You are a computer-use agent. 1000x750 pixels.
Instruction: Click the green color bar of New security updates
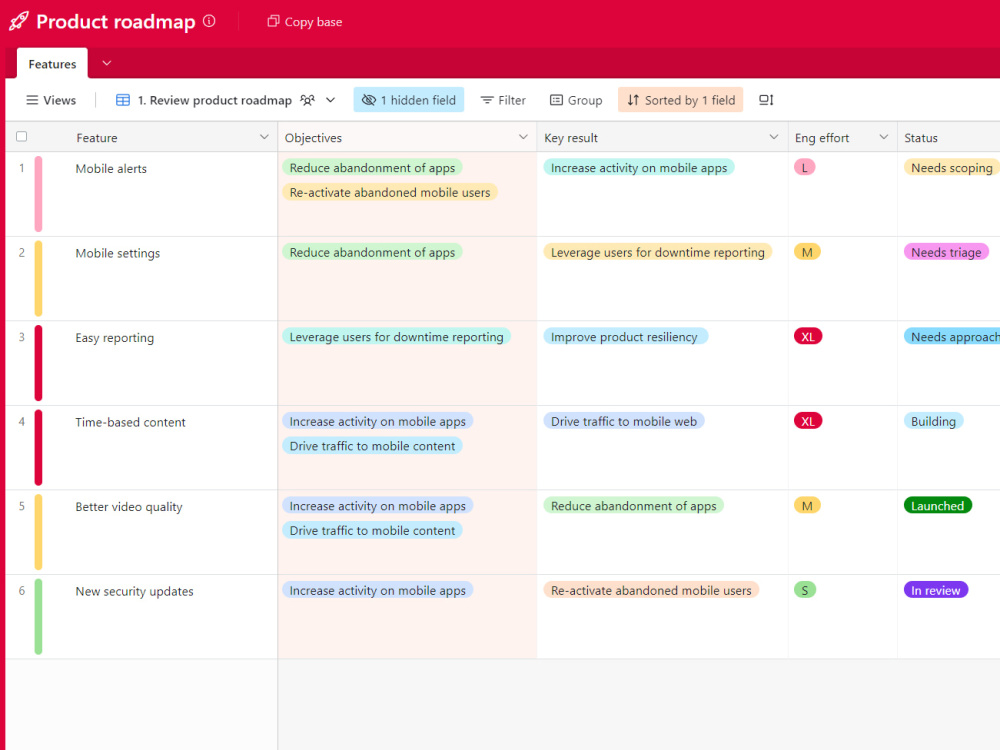[38, 617]
